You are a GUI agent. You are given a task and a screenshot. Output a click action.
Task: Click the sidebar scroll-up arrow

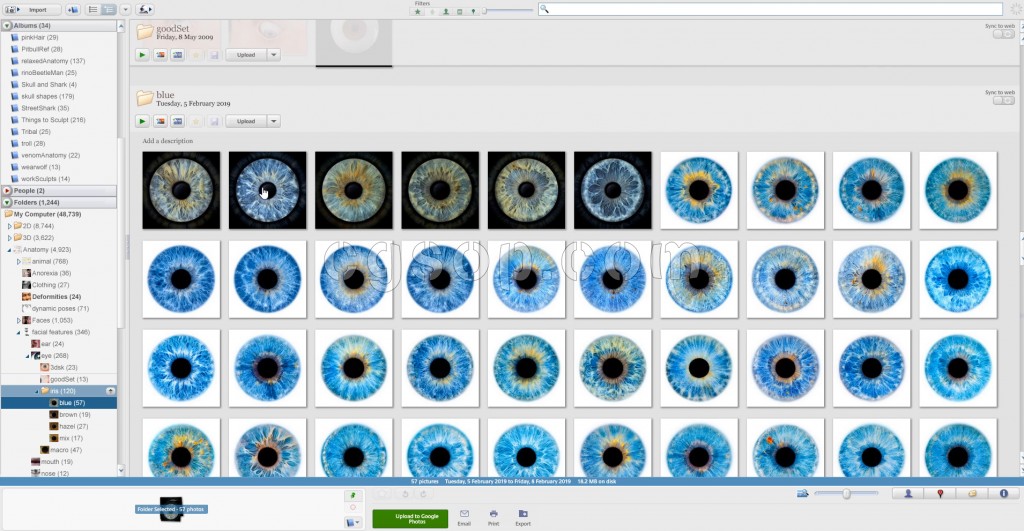click(x=121, y=25)
